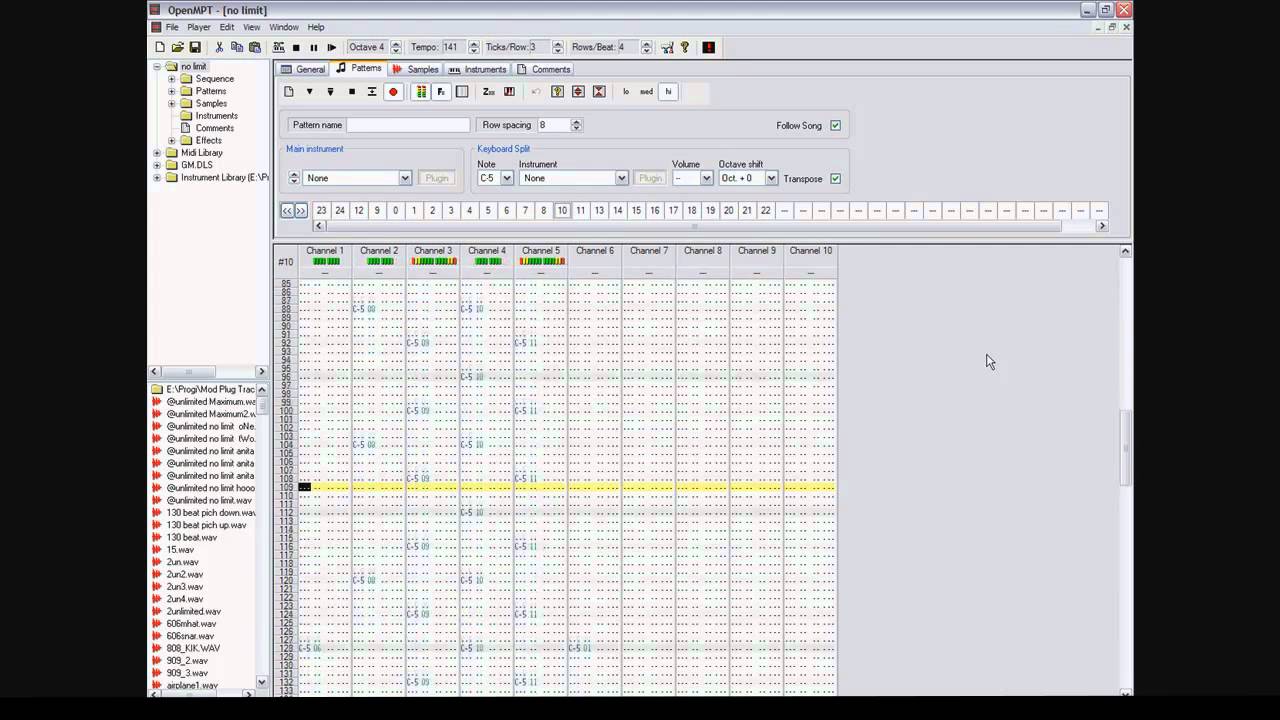Open the Window menu
The height and width of the screenshot is (720, 1280).
[284, 27]
